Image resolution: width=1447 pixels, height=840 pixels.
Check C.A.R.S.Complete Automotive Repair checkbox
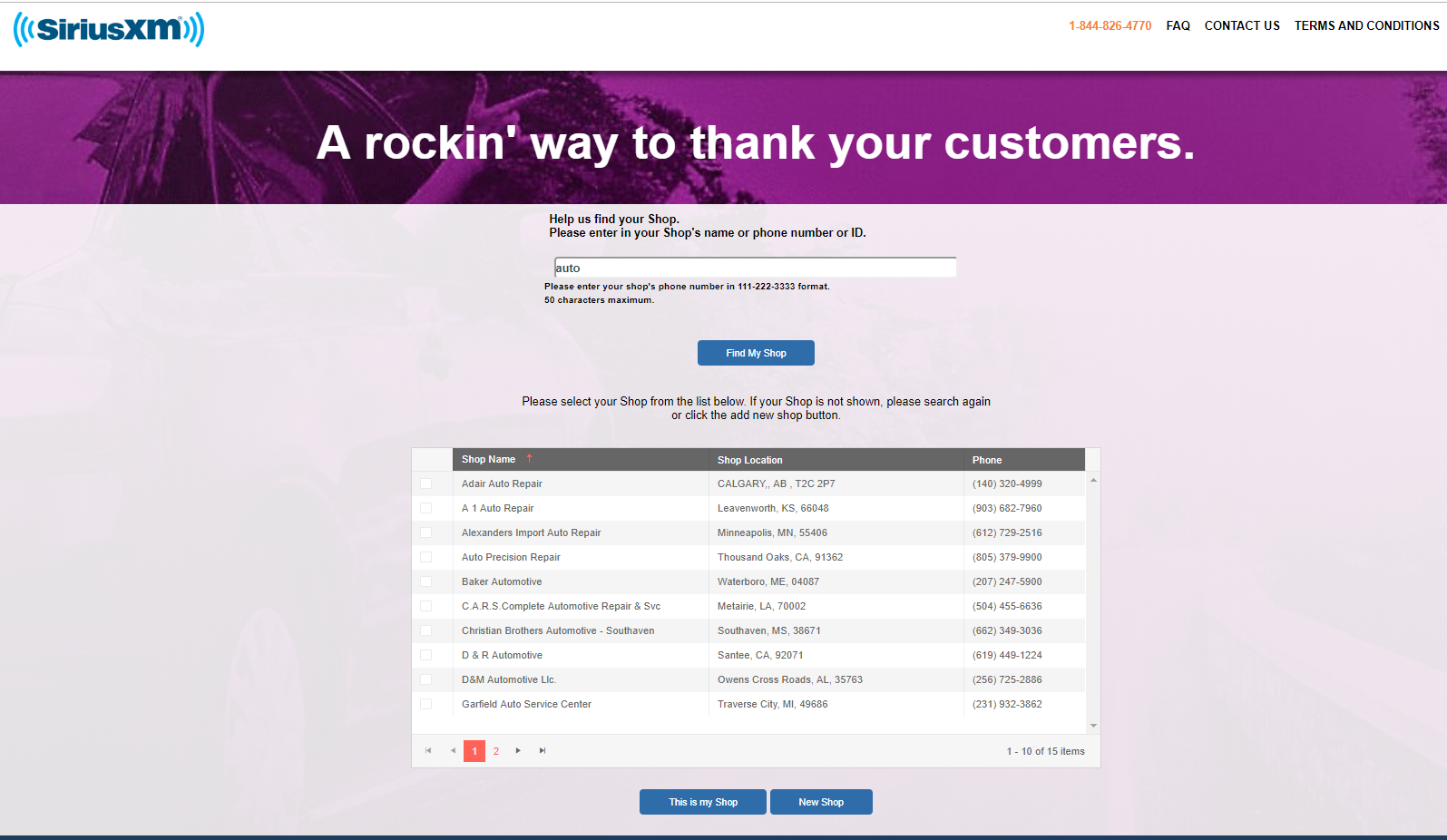pyautogui.click(x=425, y=606)
